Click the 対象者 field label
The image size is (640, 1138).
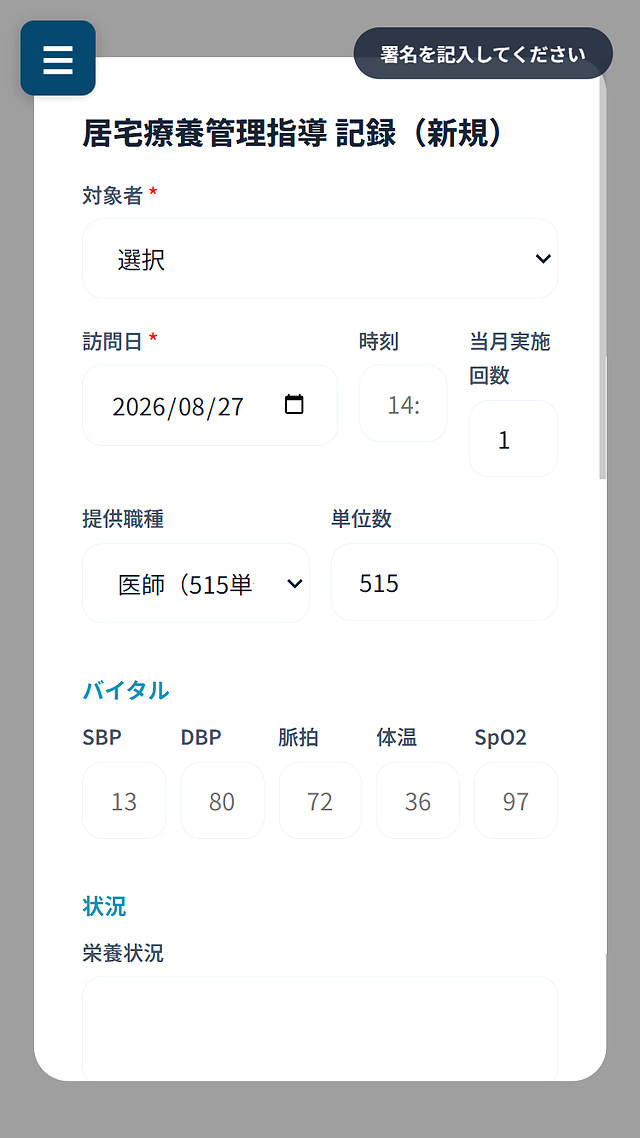click(x=112, y=195)
